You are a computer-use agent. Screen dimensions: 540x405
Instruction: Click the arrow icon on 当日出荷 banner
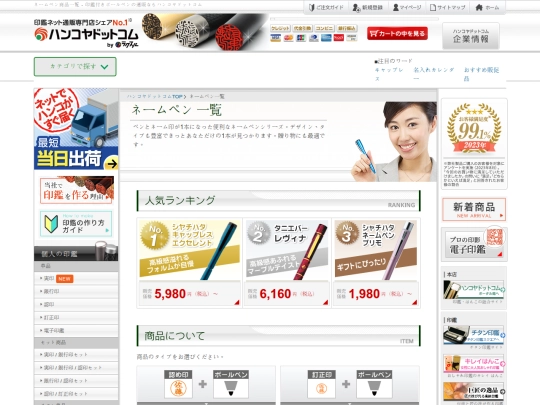(111, 164)
